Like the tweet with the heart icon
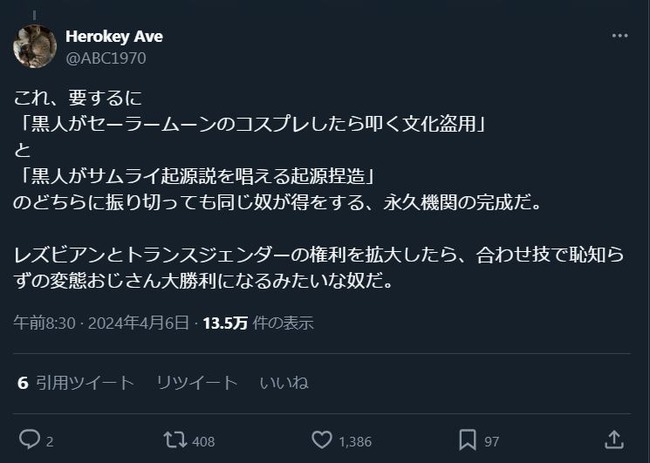Image resolution: width=650 pixels, height=463 pixels. pyautogui.click(x=321, y=440)
